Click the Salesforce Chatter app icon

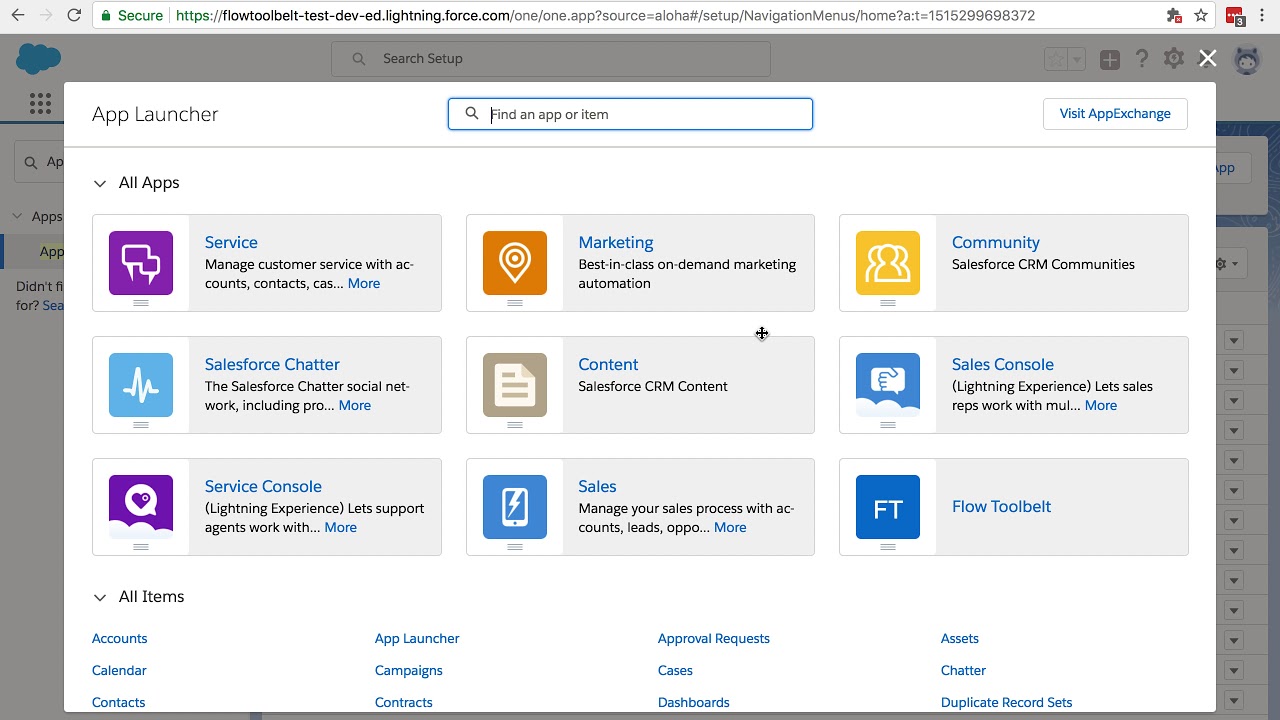[x=141, y=385]
